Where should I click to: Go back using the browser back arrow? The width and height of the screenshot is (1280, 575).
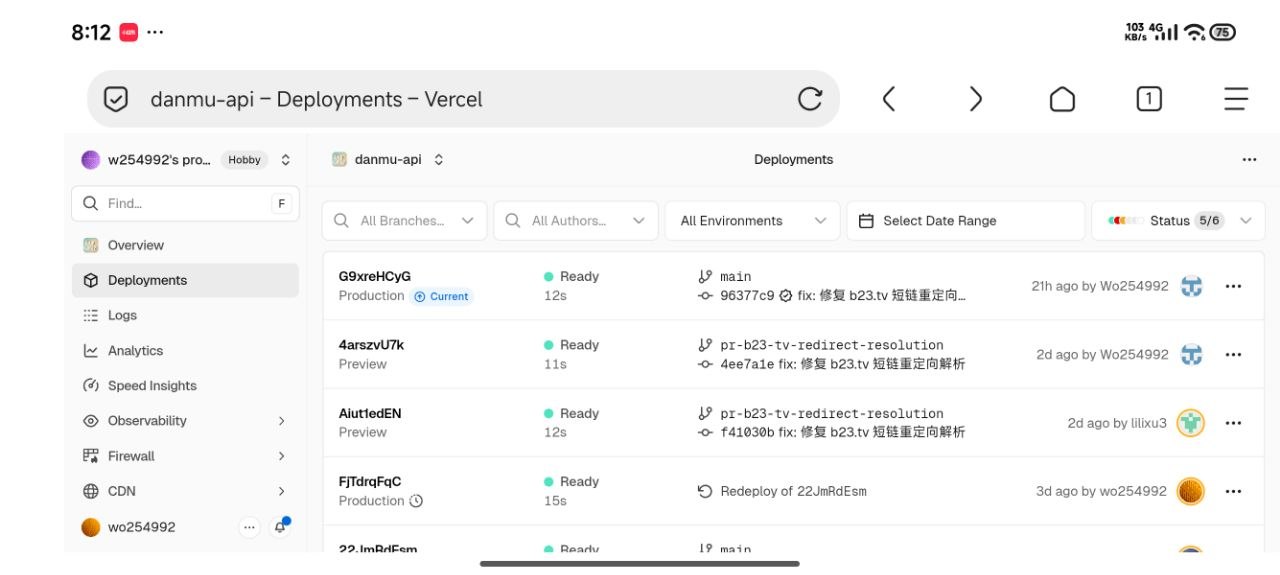click(888, 99)
